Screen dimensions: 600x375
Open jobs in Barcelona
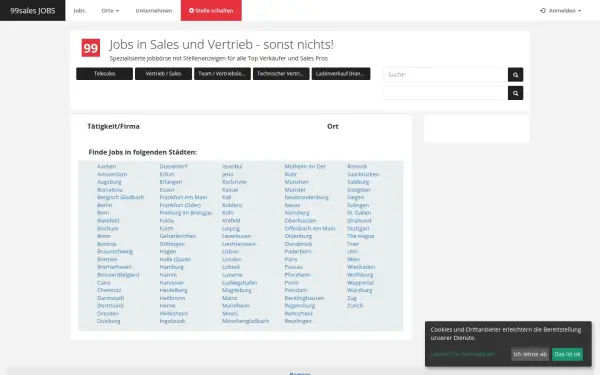tap(110, 190)
